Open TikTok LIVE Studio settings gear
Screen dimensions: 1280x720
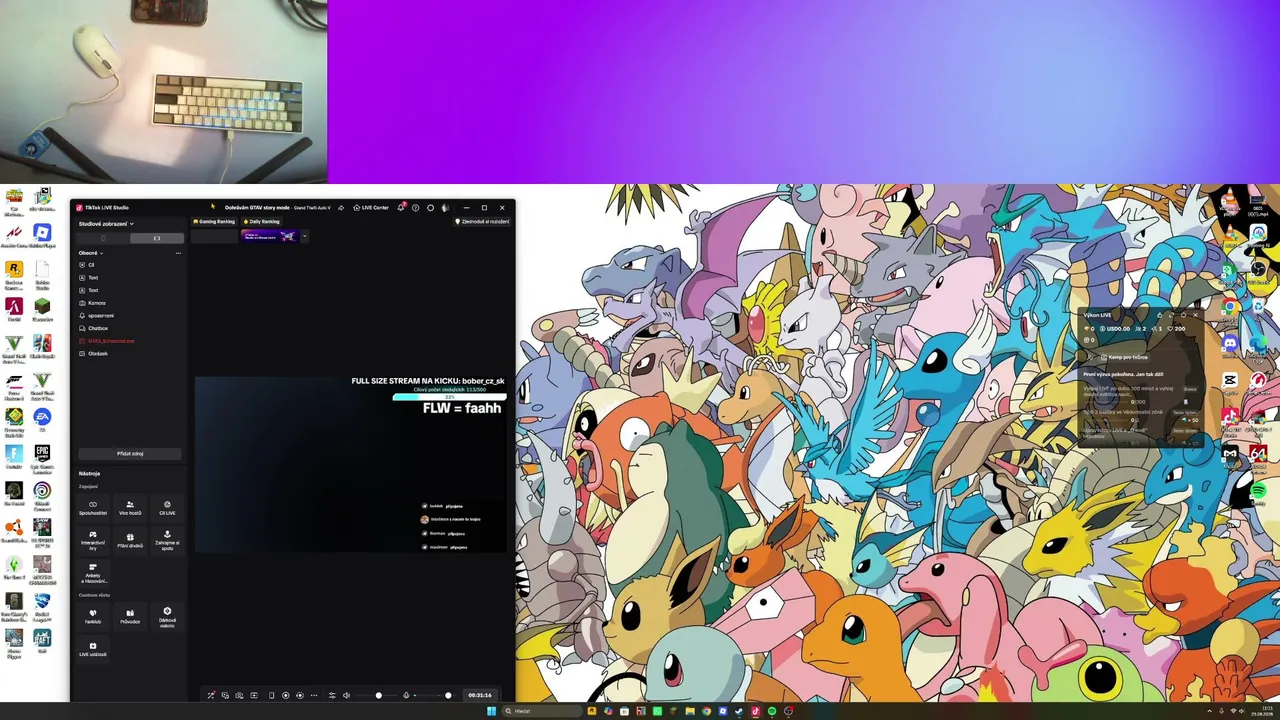click(431, 207)
